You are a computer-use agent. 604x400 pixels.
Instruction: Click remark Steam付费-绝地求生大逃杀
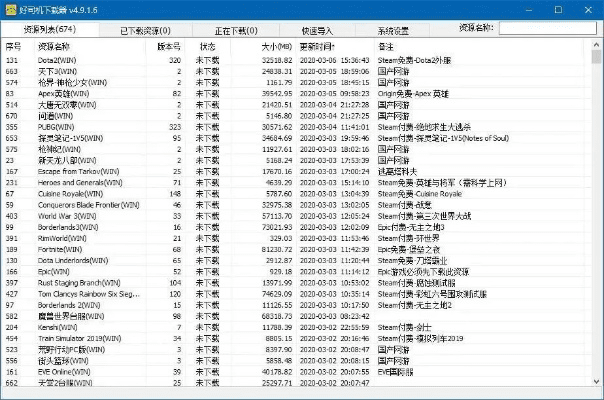(424, 127)
